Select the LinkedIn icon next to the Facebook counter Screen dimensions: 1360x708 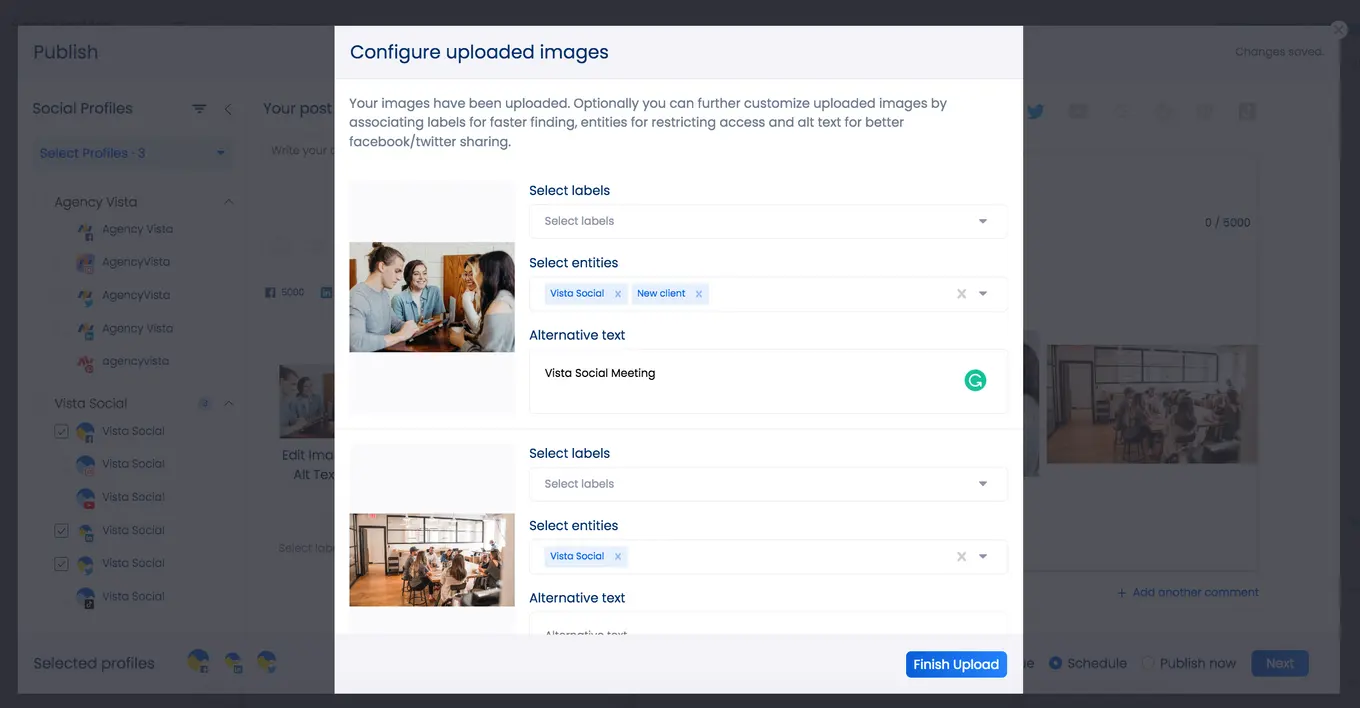click(325, 292)
